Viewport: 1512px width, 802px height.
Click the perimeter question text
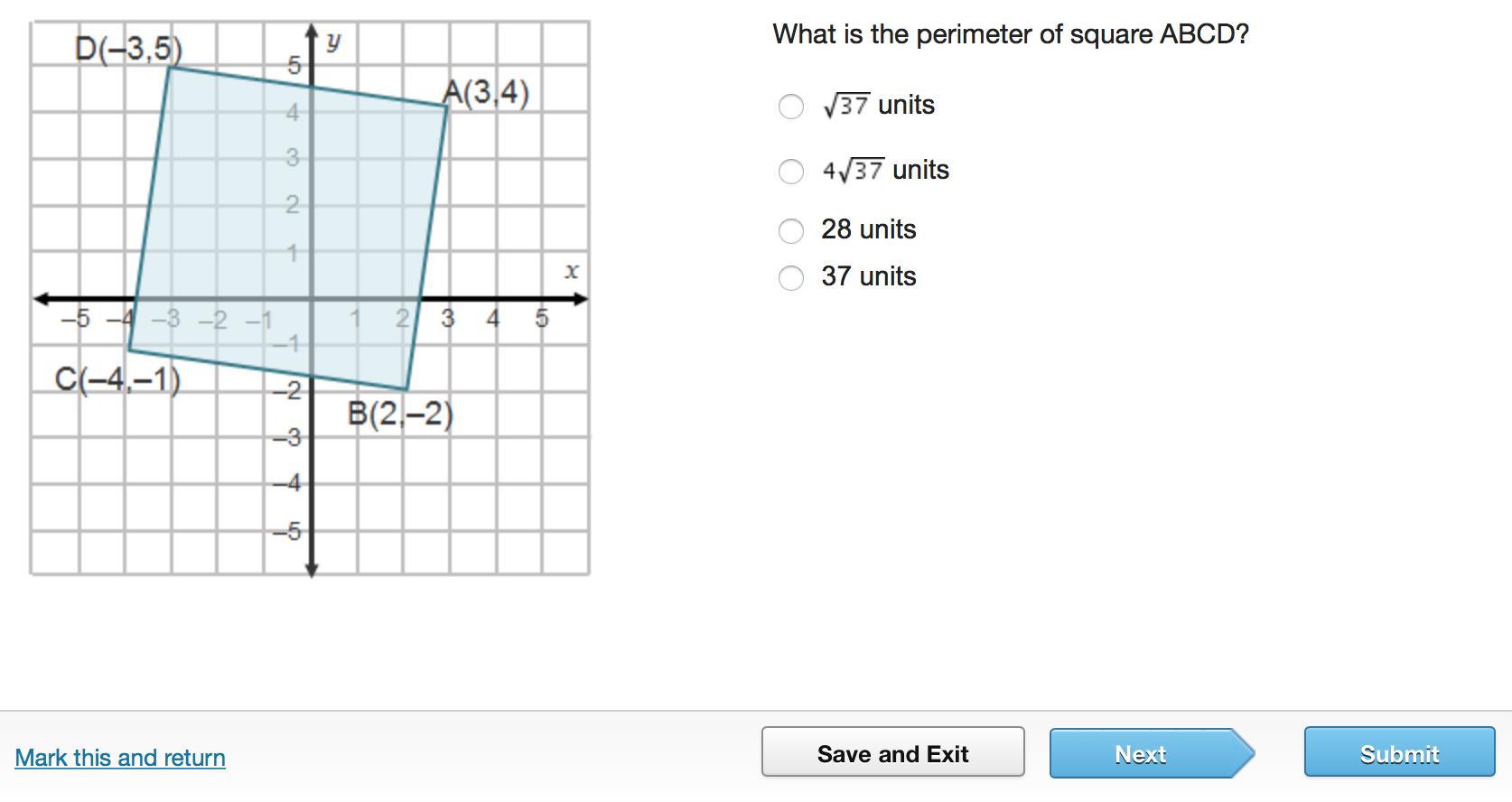tap(1010, 34)
